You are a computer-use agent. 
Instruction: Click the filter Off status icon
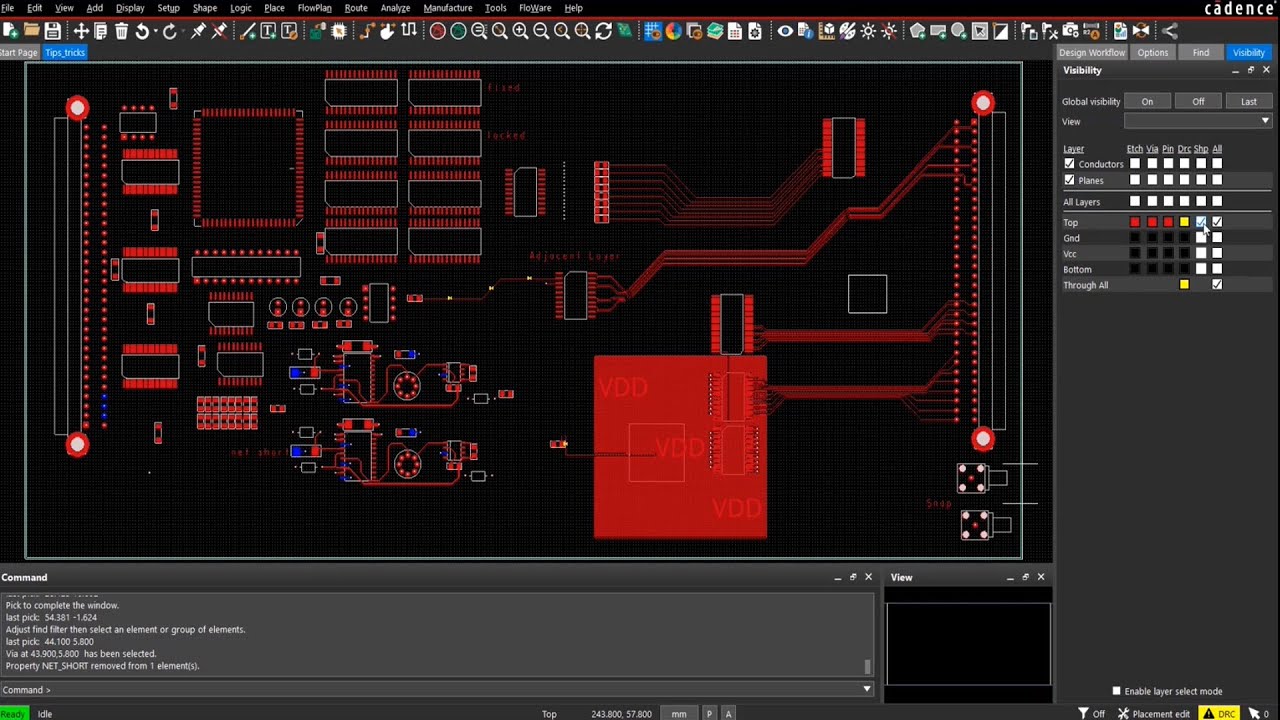coord(1091,714)
